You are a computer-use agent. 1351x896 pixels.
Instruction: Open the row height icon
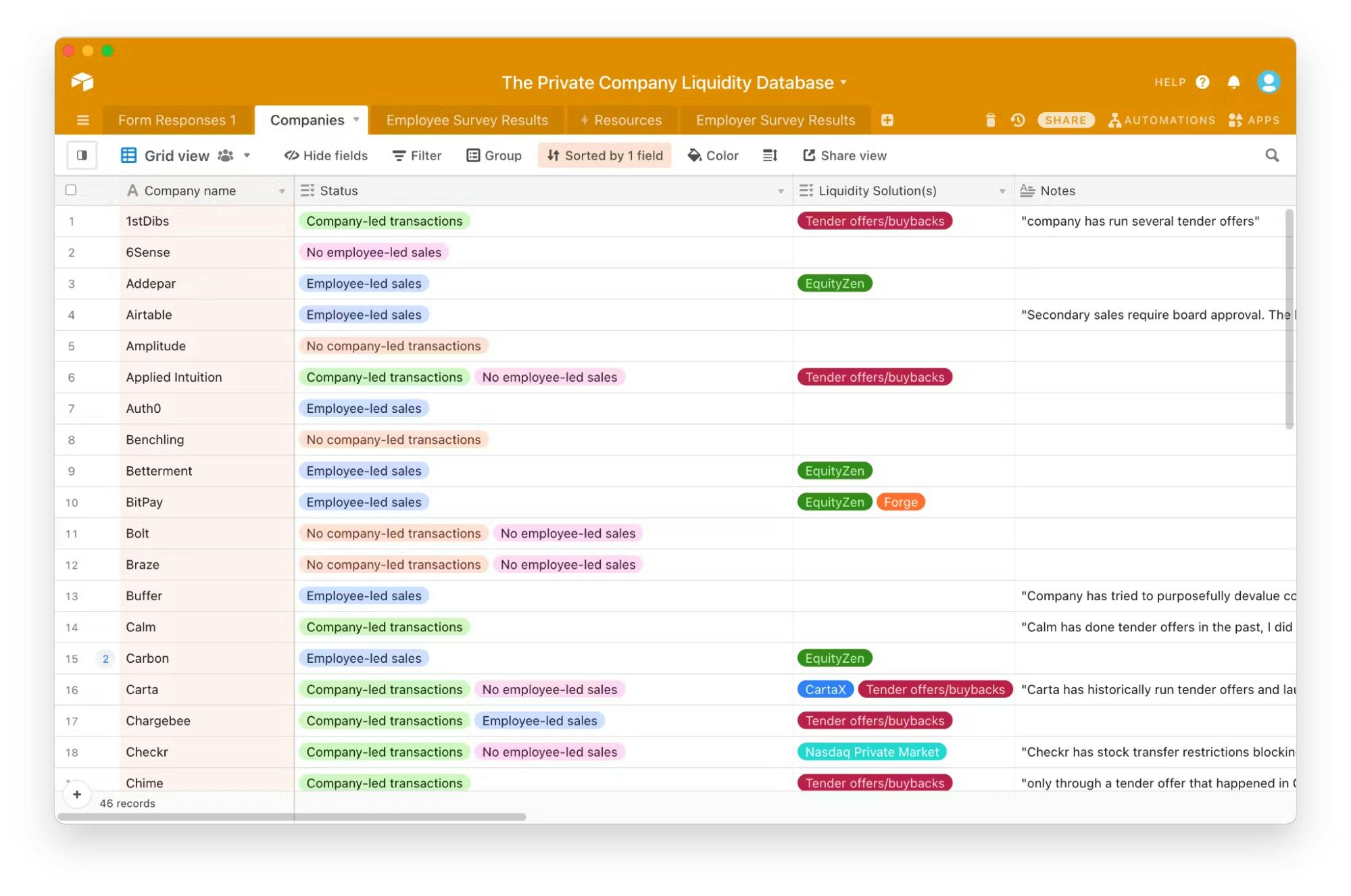(x=770, y=155)
